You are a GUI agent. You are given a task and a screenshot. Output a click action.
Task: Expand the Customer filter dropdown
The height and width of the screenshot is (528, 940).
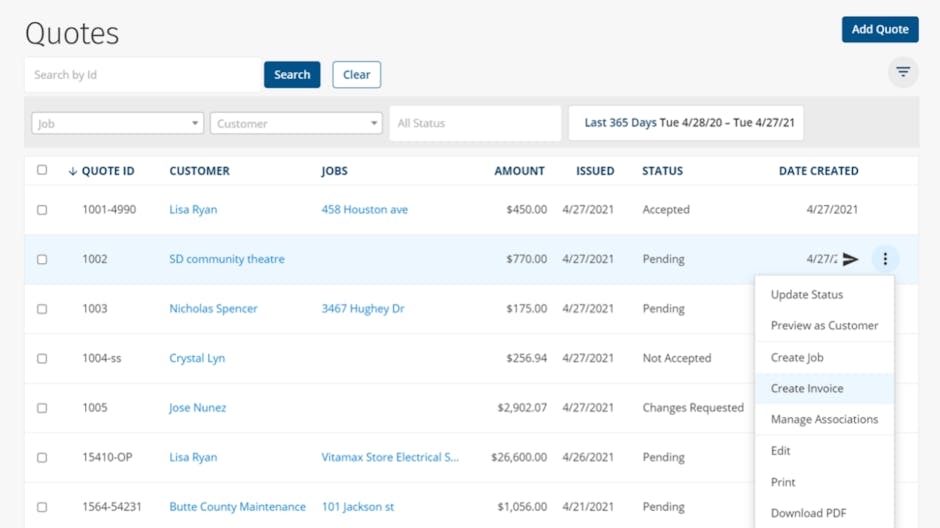coord(296,123)
